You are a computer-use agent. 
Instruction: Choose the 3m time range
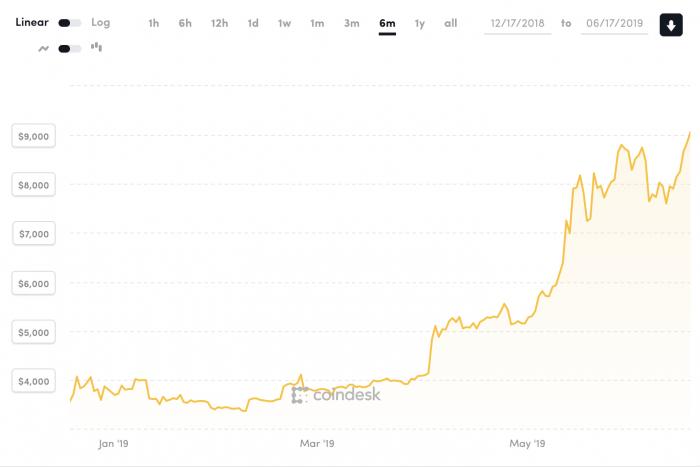tap(352, 23)
